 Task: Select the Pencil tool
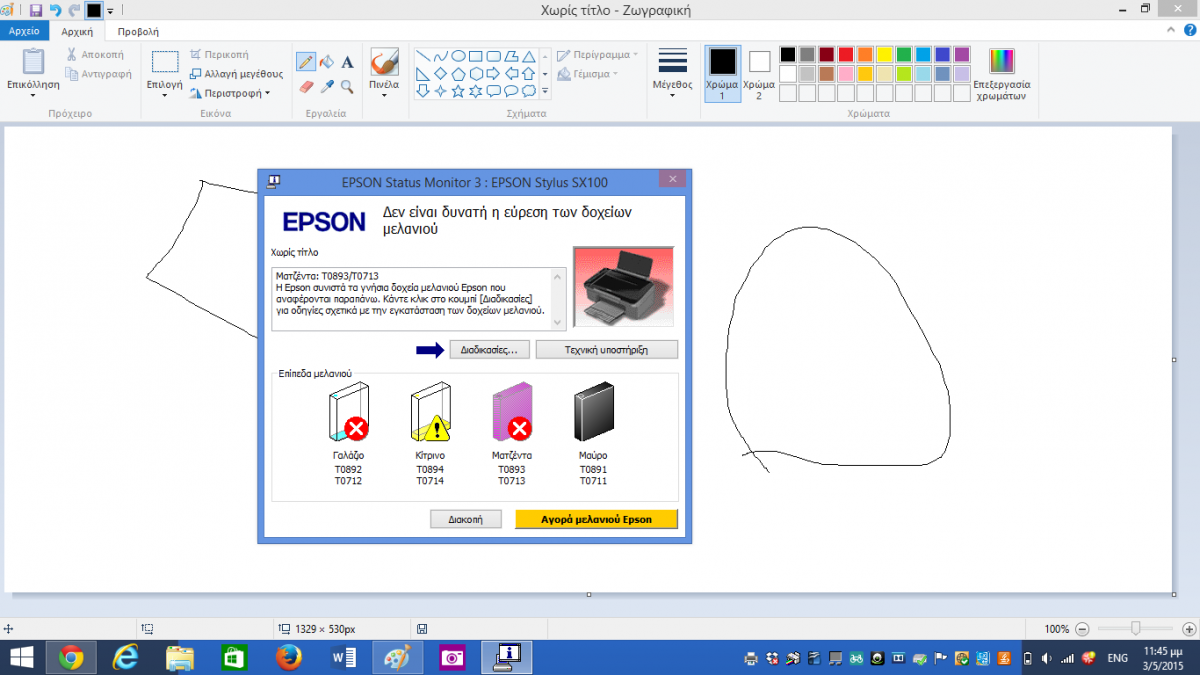[306, 62]
